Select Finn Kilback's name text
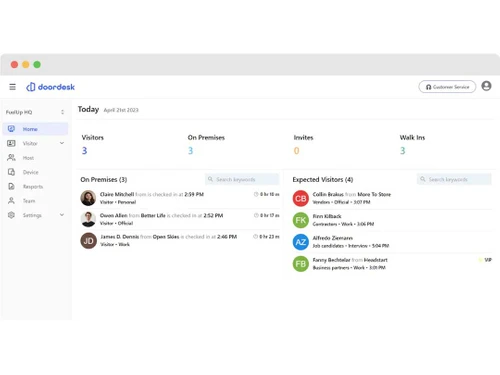The height and width of the screenshot is (375, 500). (327, 216)
